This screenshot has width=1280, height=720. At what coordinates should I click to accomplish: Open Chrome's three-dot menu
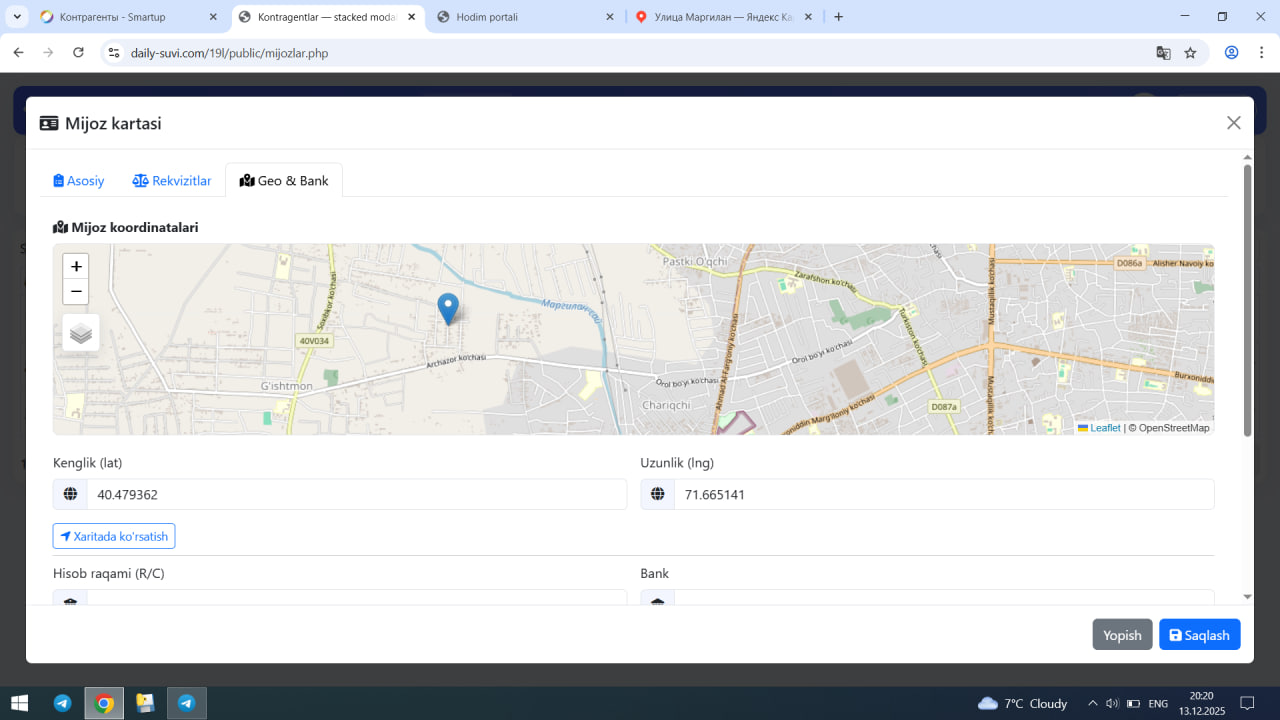(x=1260, y=53)
